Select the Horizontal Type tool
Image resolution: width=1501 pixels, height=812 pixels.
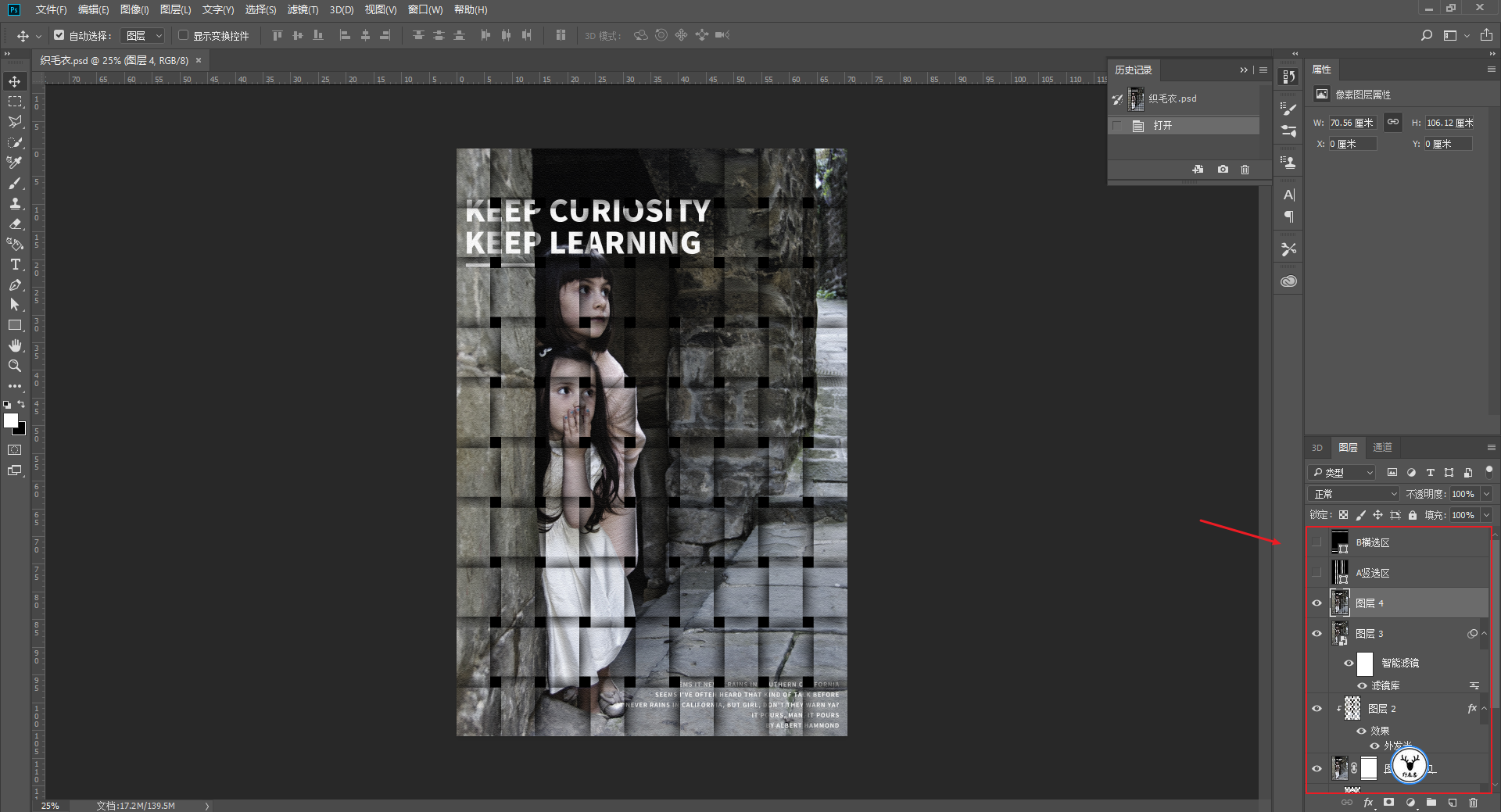click(x=15, y=264)
